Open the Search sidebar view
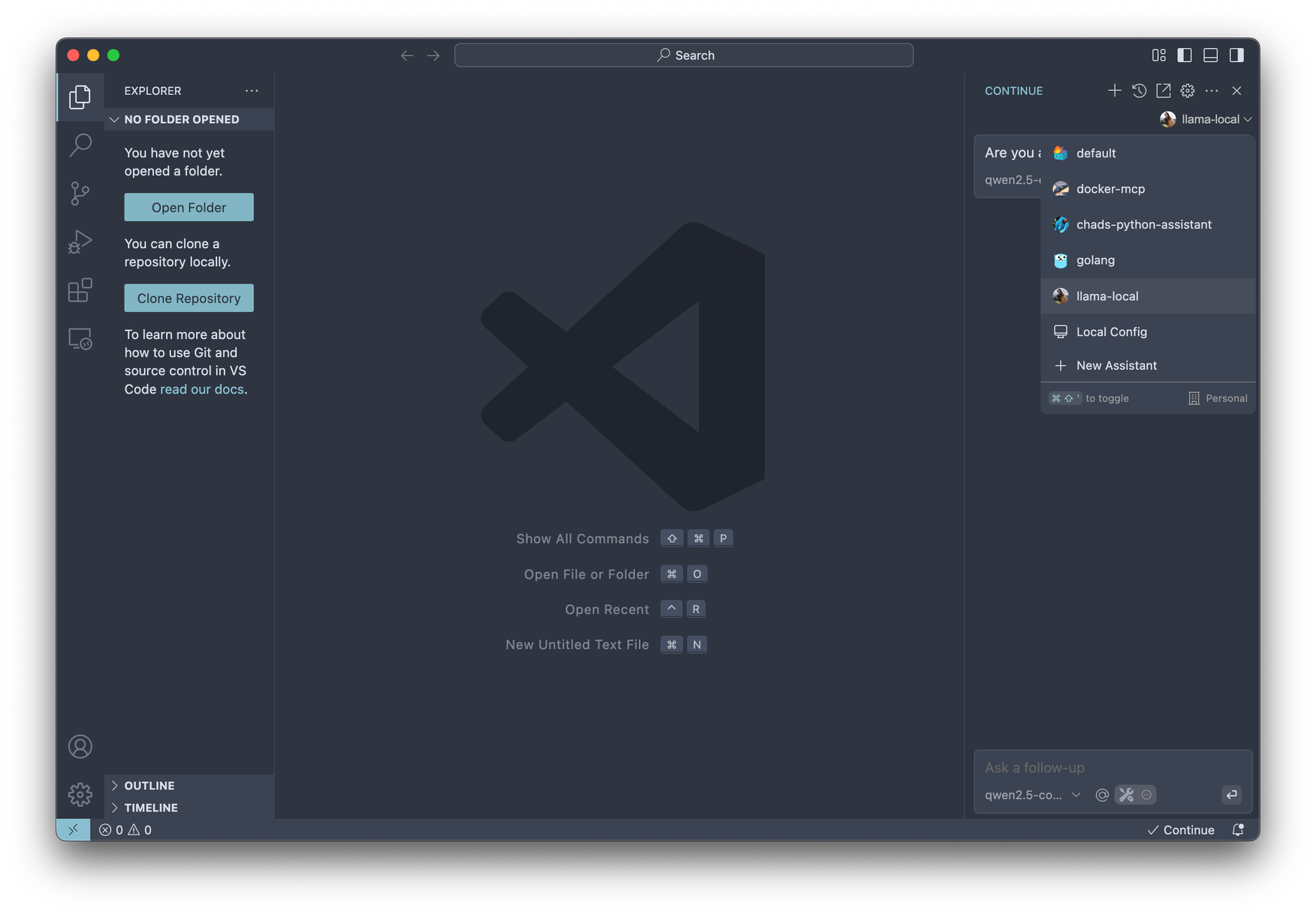Image resolution: width=1316 pixels, height=915 pixels. click(80, 145)
